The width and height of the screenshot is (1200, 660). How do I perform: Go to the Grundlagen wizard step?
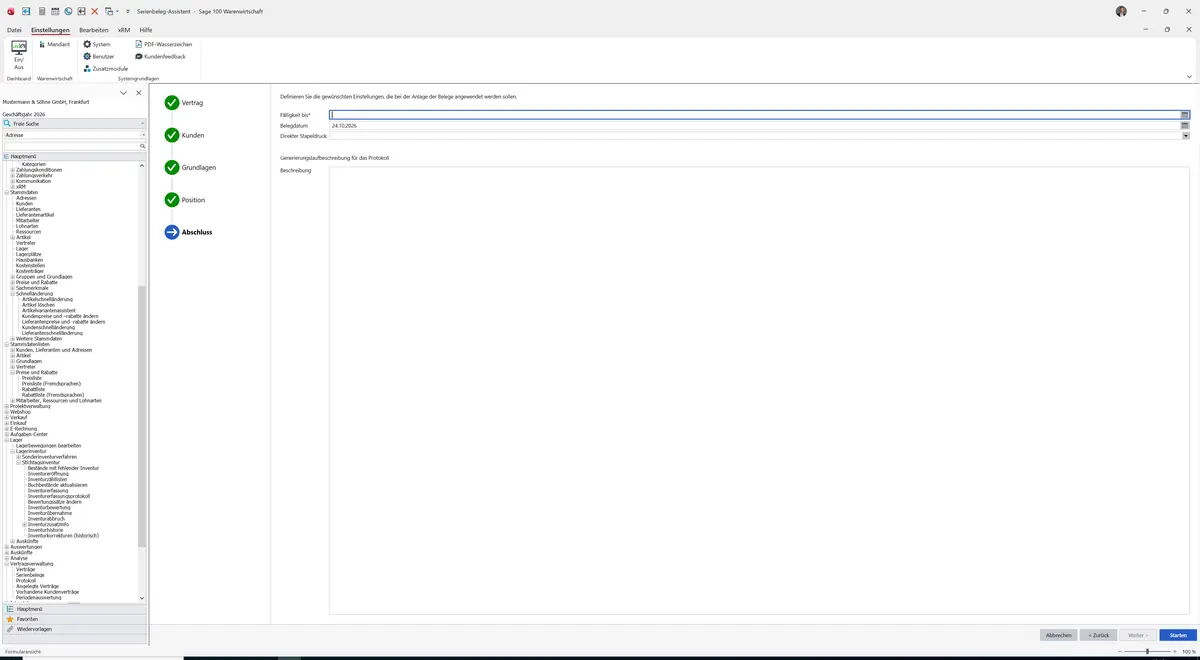click(x=191, y=167)
